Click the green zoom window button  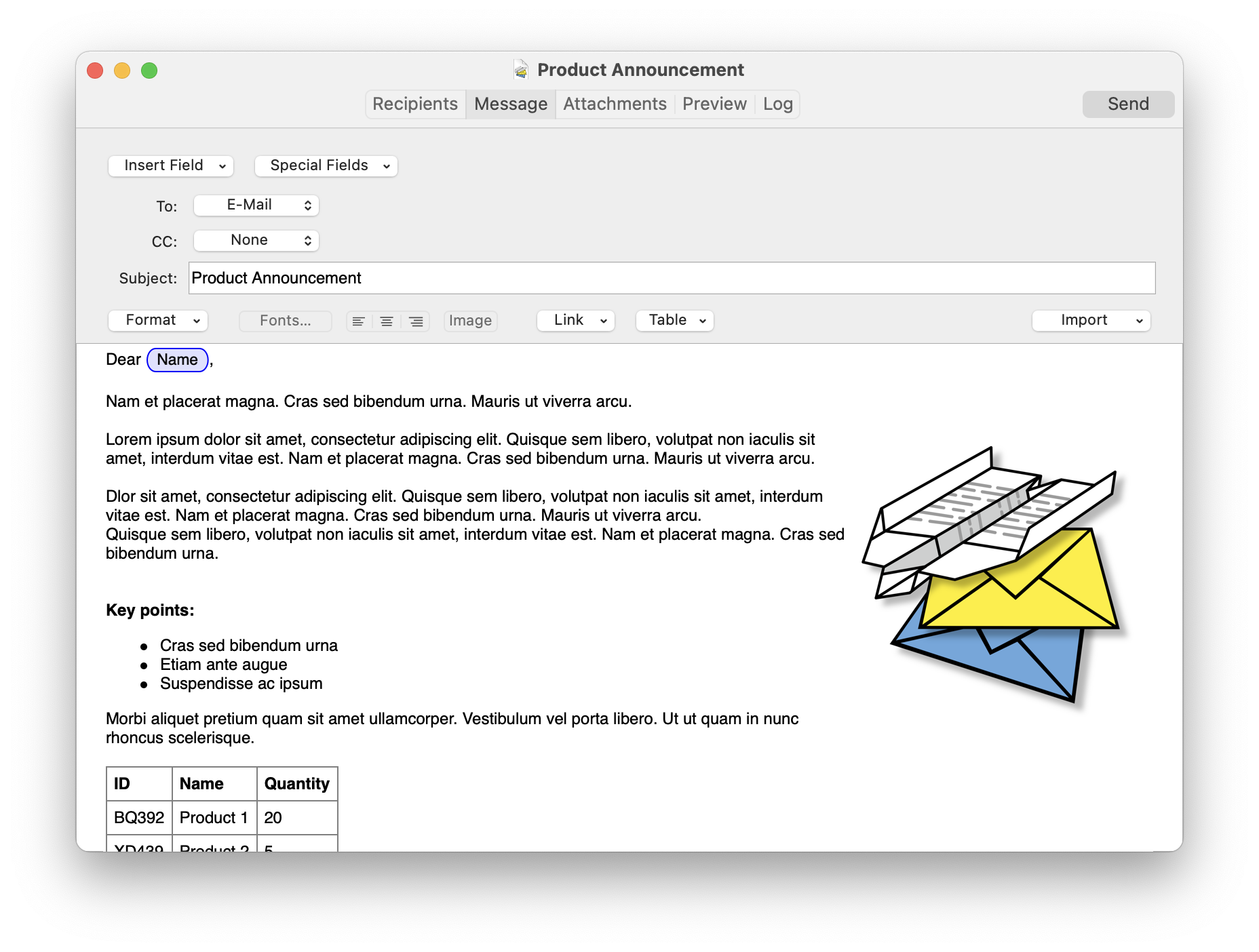point(149,71)
